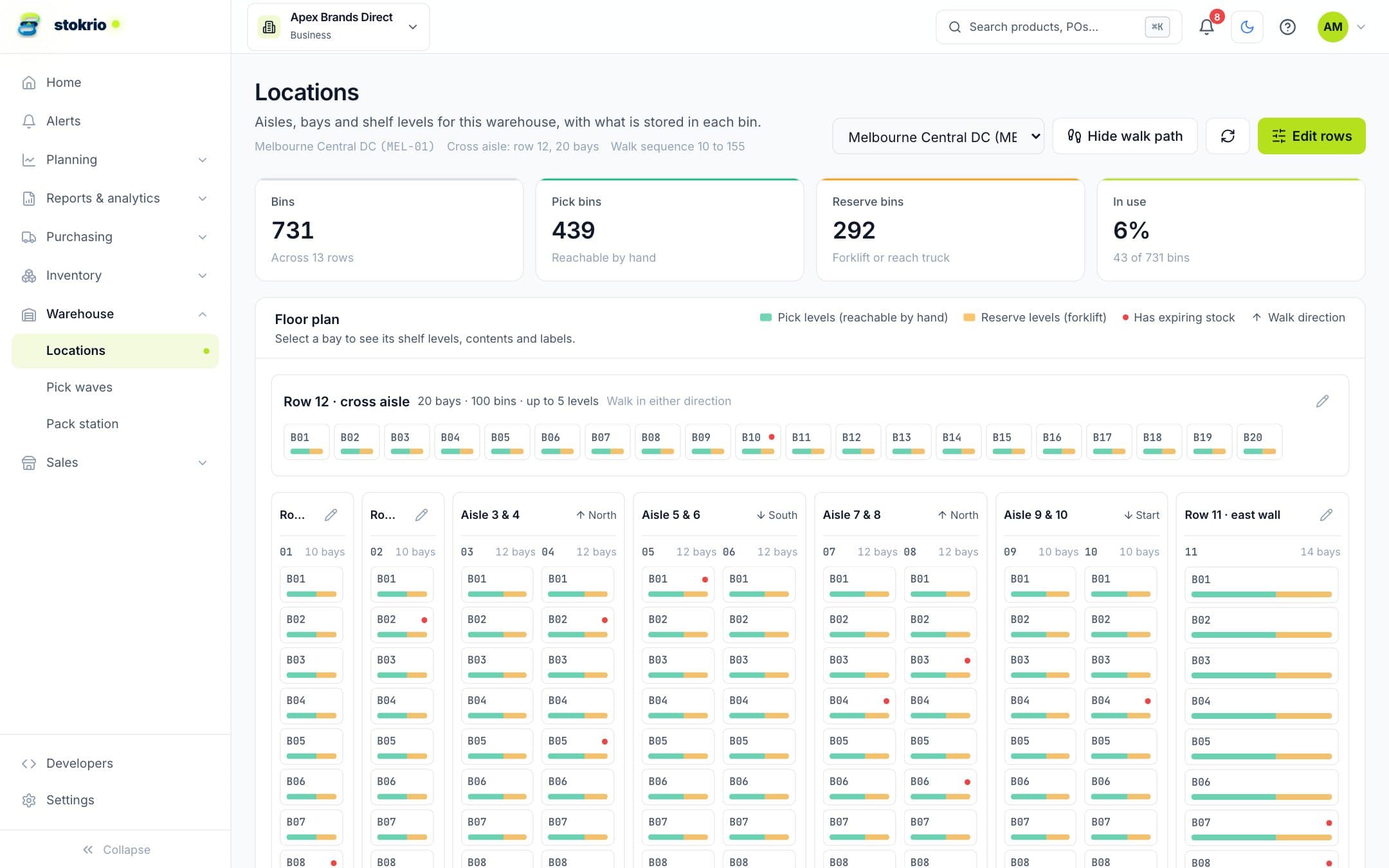
Task: Open Developers section in sidebar
Action: pyautogui.click(x=116, y=763)
